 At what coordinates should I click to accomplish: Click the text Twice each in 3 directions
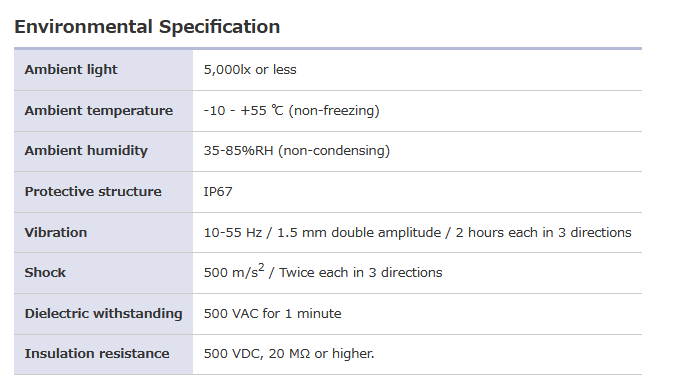[x=360, y=273]
